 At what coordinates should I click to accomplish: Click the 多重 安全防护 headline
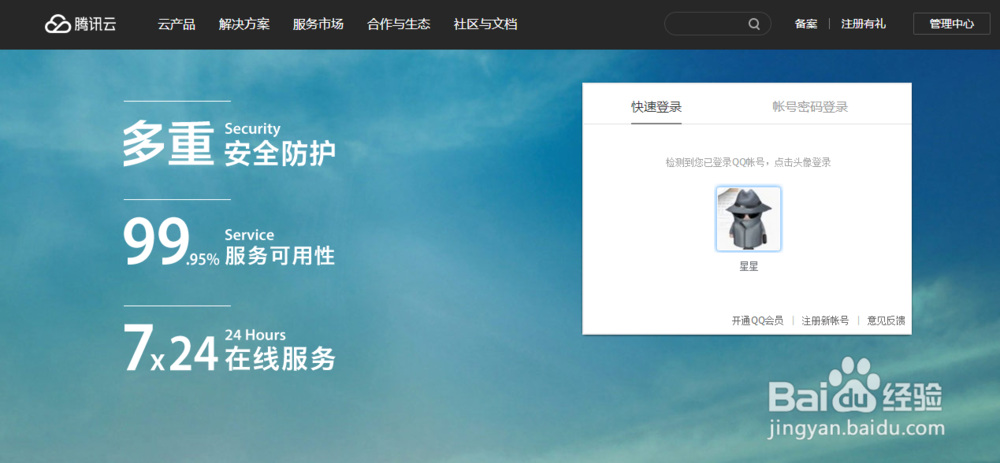pyautogui.click(x=229, y=144)
